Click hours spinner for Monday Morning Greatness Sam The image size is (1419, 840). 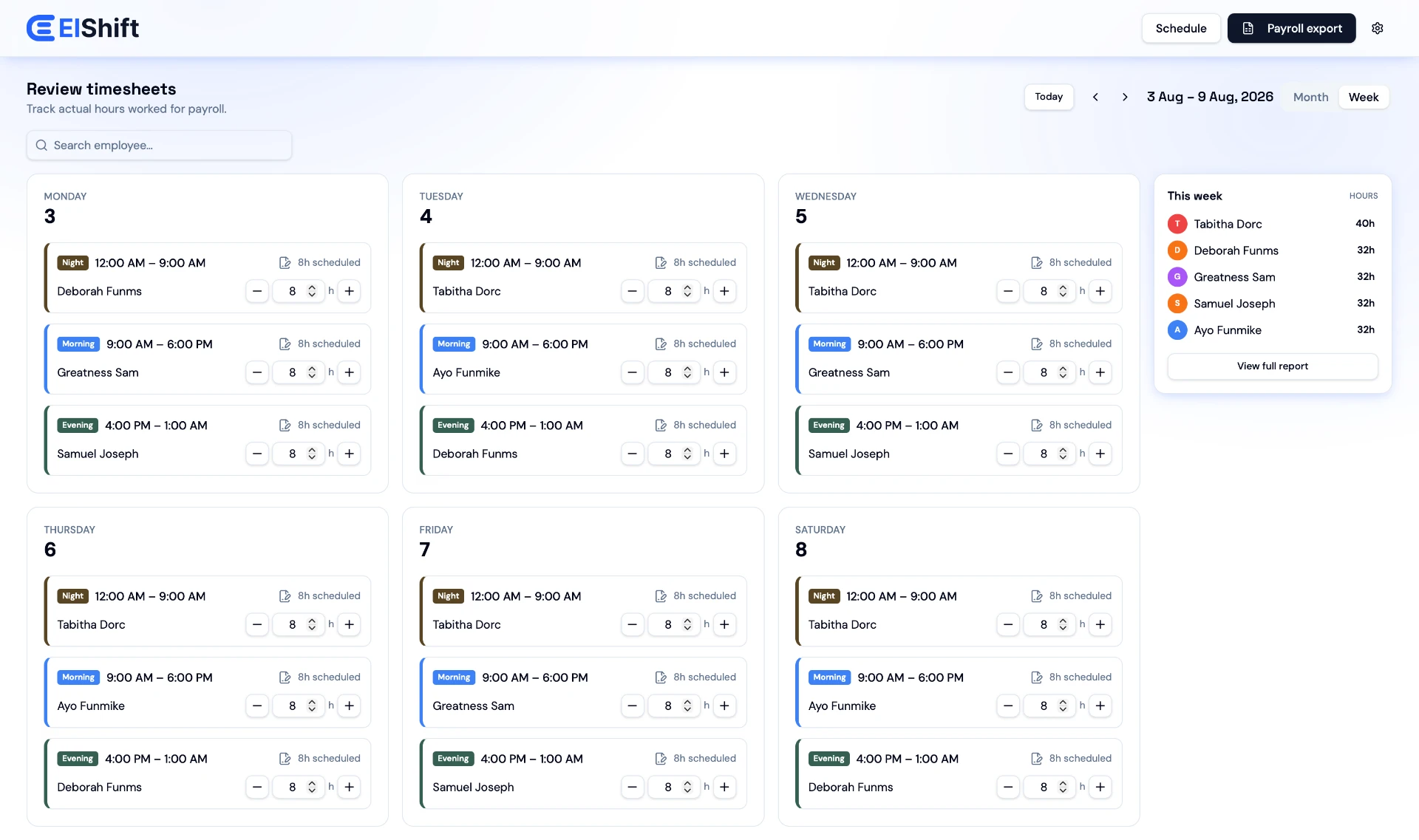click(x=312, y=372)
